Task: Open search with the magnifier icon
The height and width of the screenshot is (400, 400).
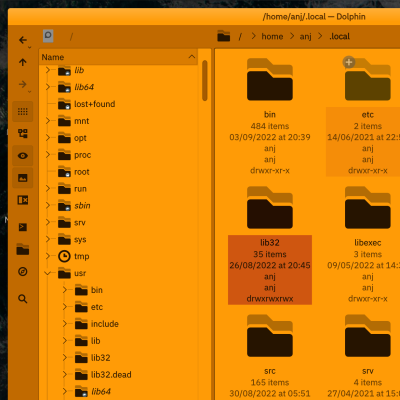Action: coord(23,299)
